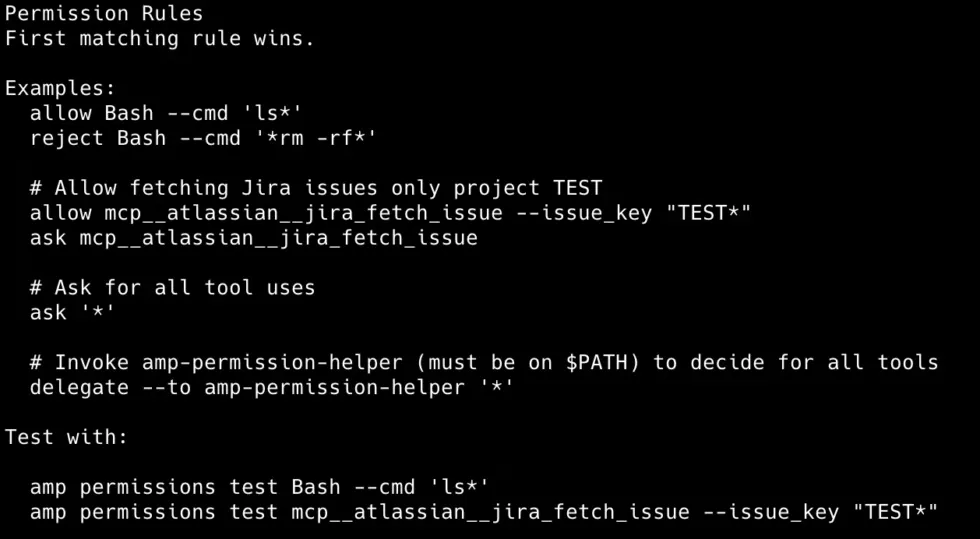Click the word "delegate" in the rules
Viewport: 980px width, 539px height.
pyautogui.click(x=79, y=387)
